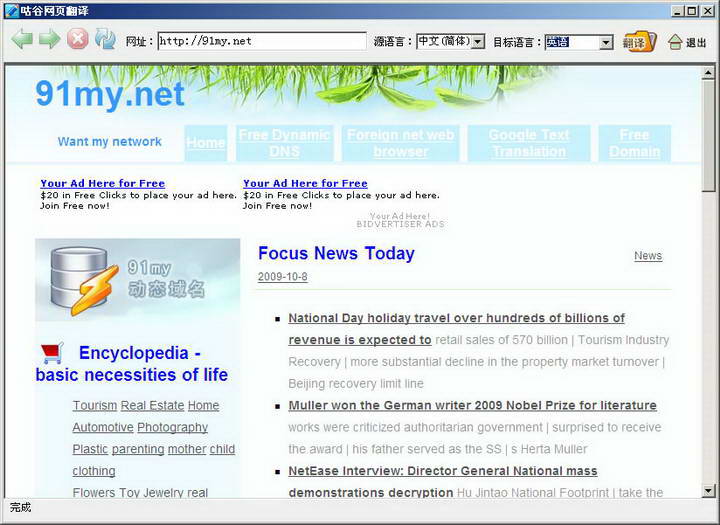Click the app icon in title bar
This screenshot has width=720, height=525.
pos(11,11)
